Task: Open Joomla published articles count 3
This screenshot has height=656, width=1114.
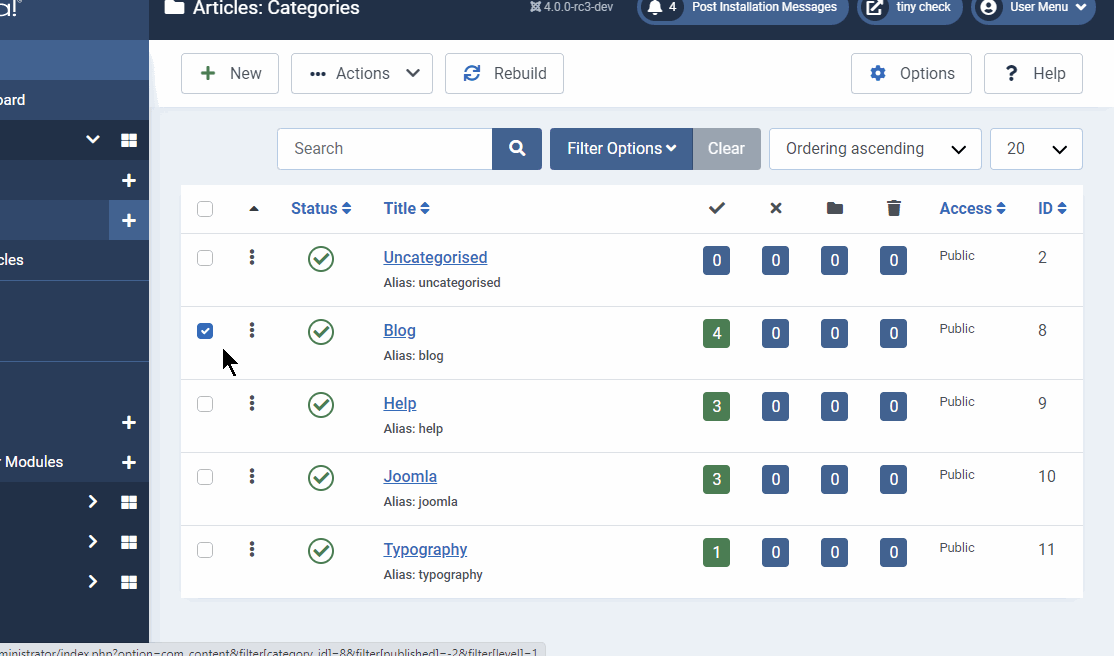Action: [x=716, y=479]
